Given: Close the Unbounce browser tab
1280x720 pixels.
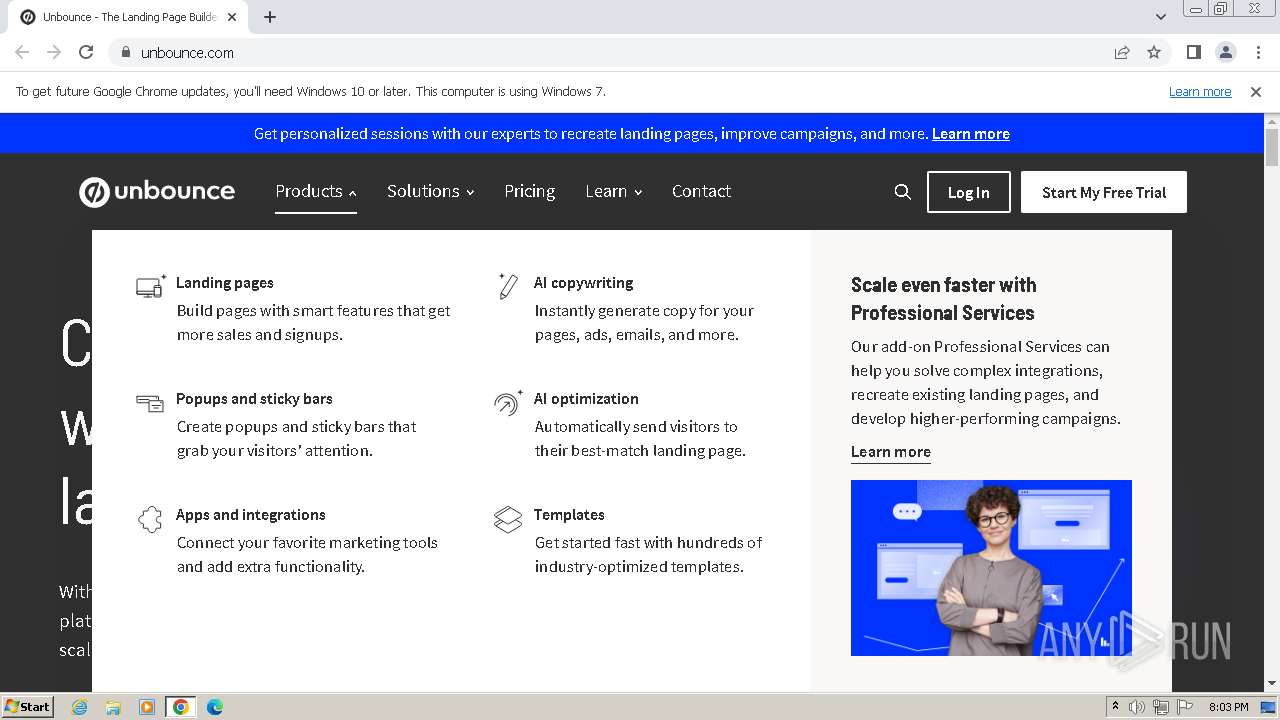Looking at the screenshot, I should [233, 17].
